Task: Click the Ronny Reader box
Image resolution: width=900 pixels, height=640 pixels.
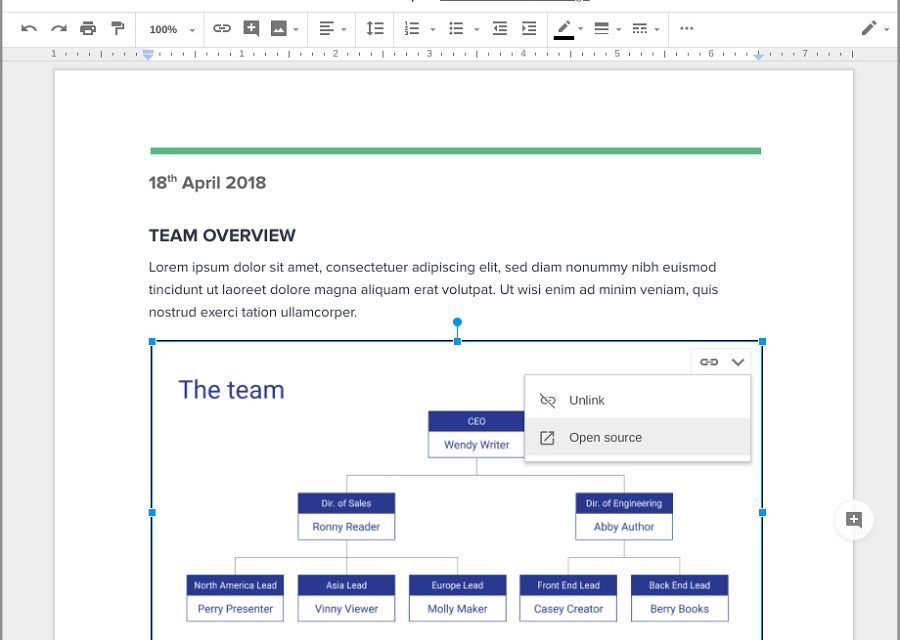Action: point(346,527)
